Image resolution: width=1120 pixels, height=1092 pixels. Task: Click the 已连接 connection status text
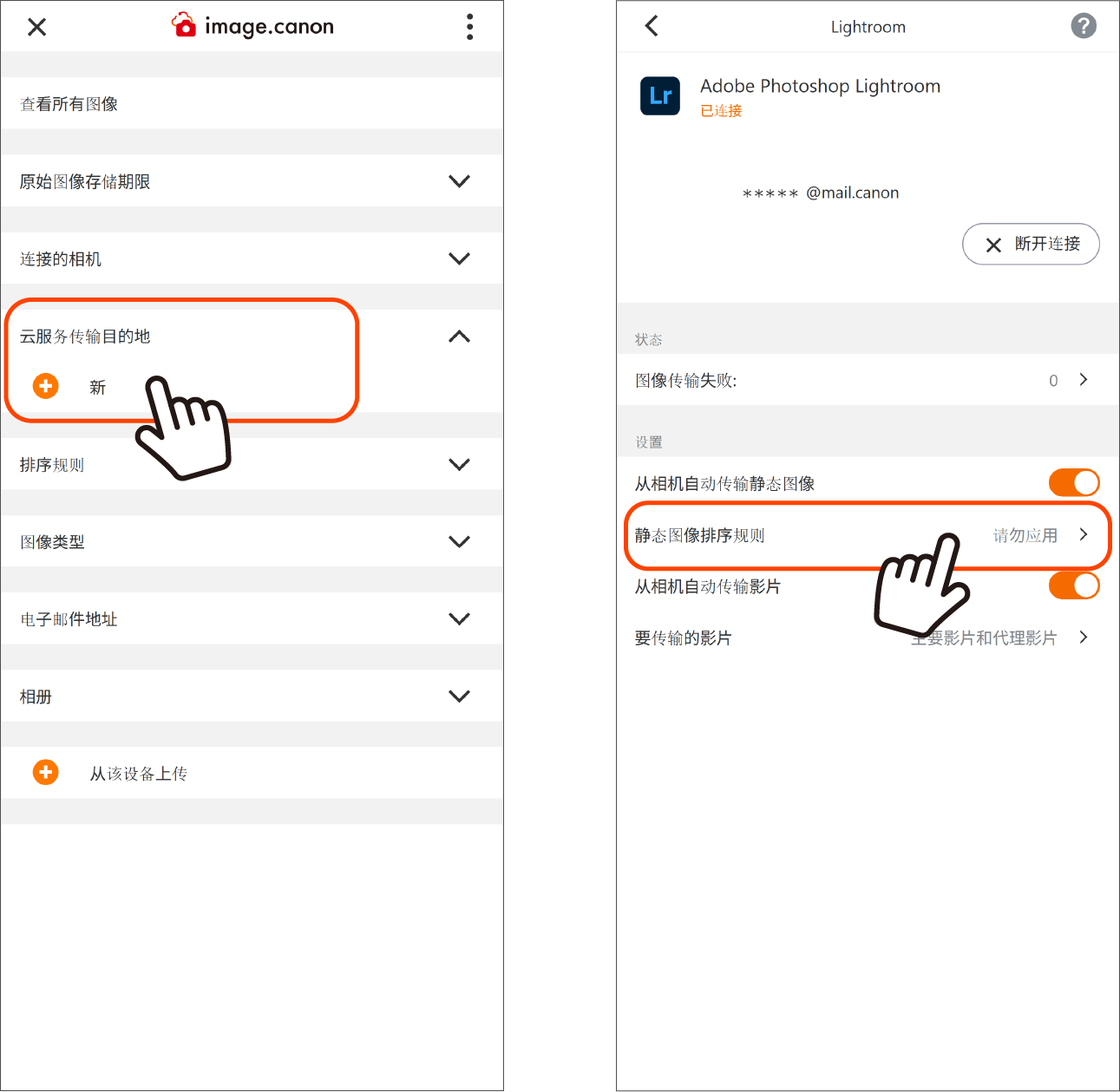[x=721, y=111]
